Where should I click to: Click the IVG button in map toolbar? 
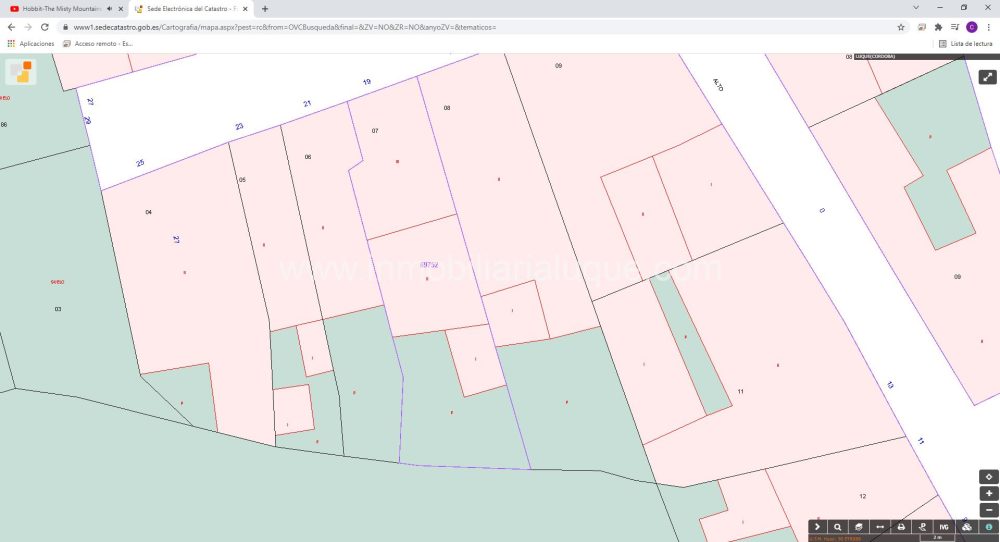pos(943,527)
